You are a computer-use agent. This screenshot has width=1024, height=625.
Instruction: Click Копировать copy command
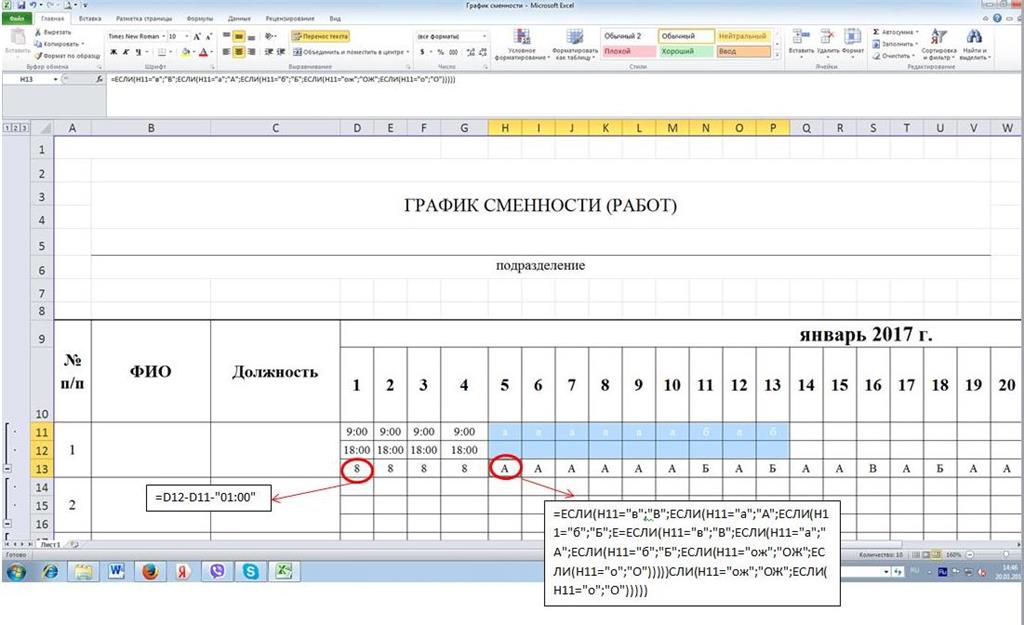[x=60, y=44]
